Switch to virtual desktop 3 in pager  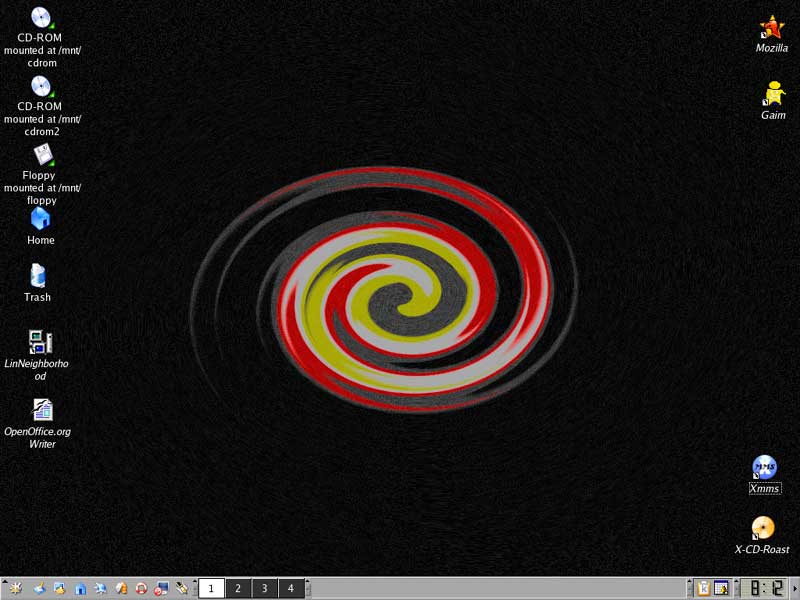point(264,589)
